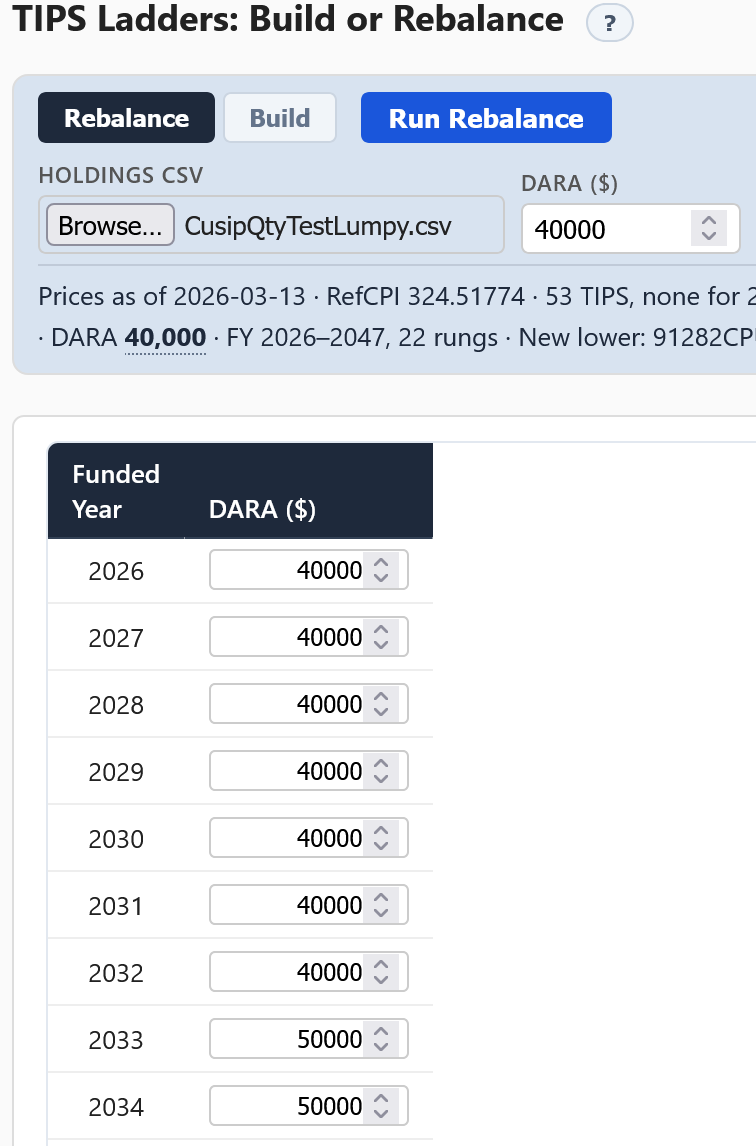Click the Run Rebalance button
Viewport: 756px width, 1146px height.
[486, 118]
